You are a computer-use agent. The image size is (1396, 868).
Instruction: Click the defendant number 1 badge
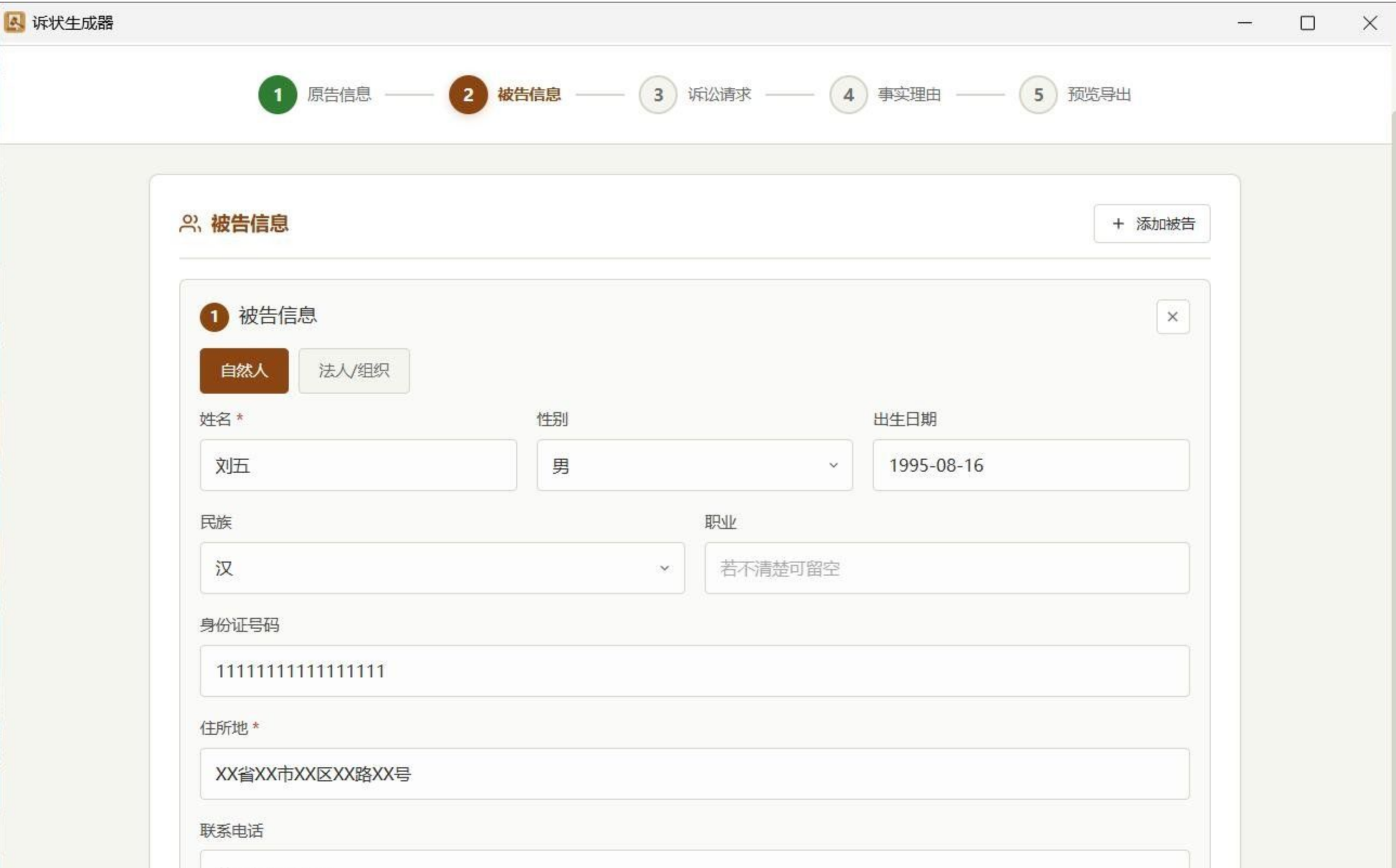(214, 317)
